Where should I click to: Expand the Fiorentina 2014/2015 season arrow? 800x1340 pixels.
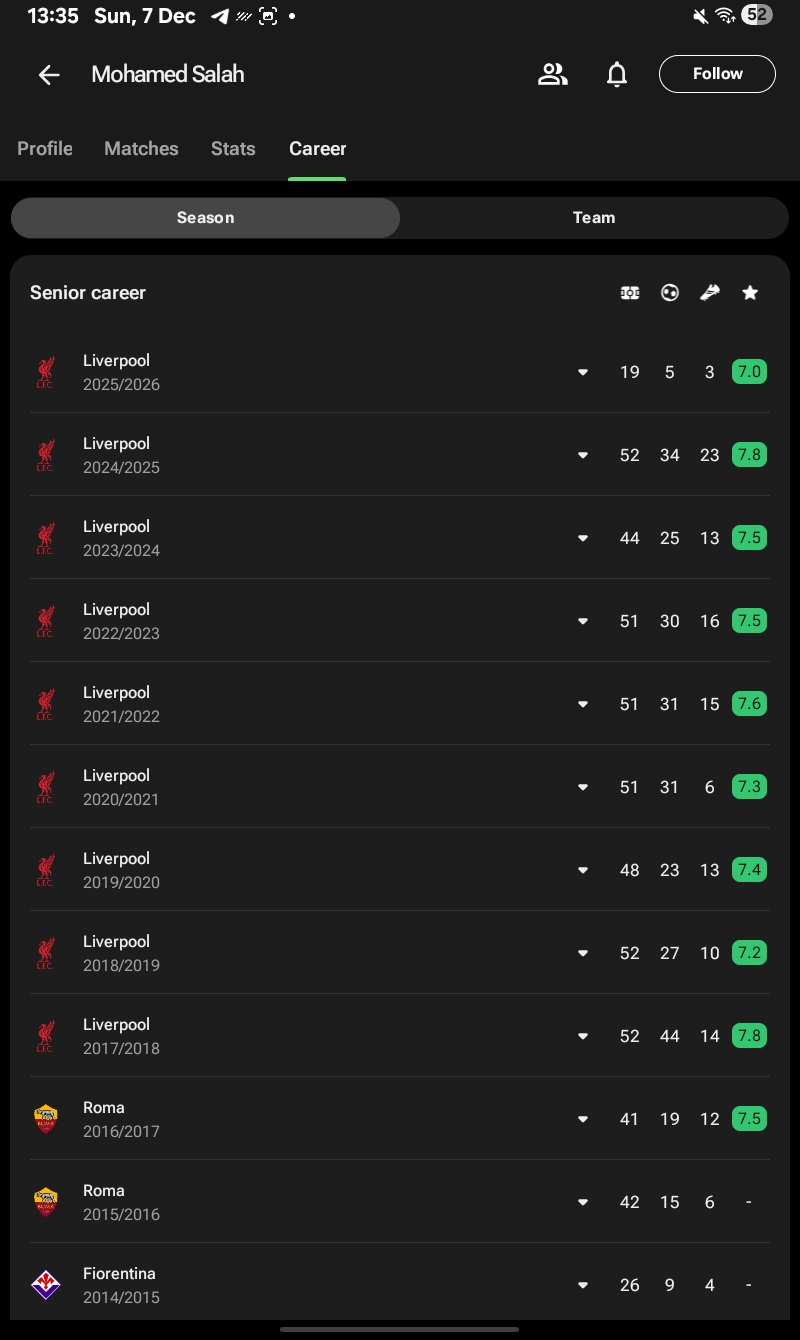pos(583,1286)
